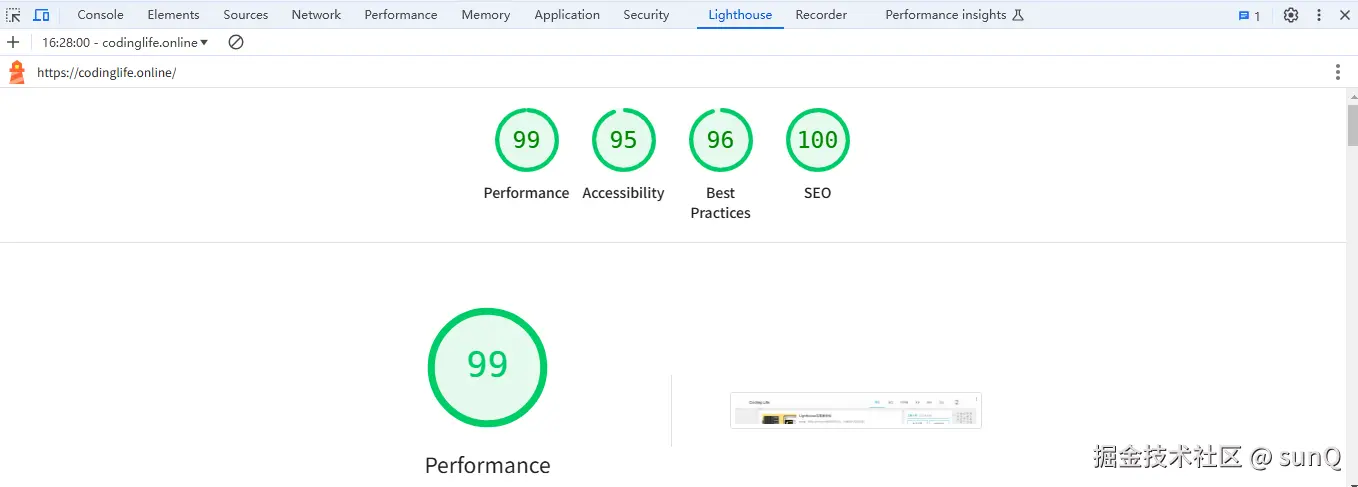Open the Lighthouse report options menu
Image resolution: width=1358 pixels, height=487 pixels.
1338,72
